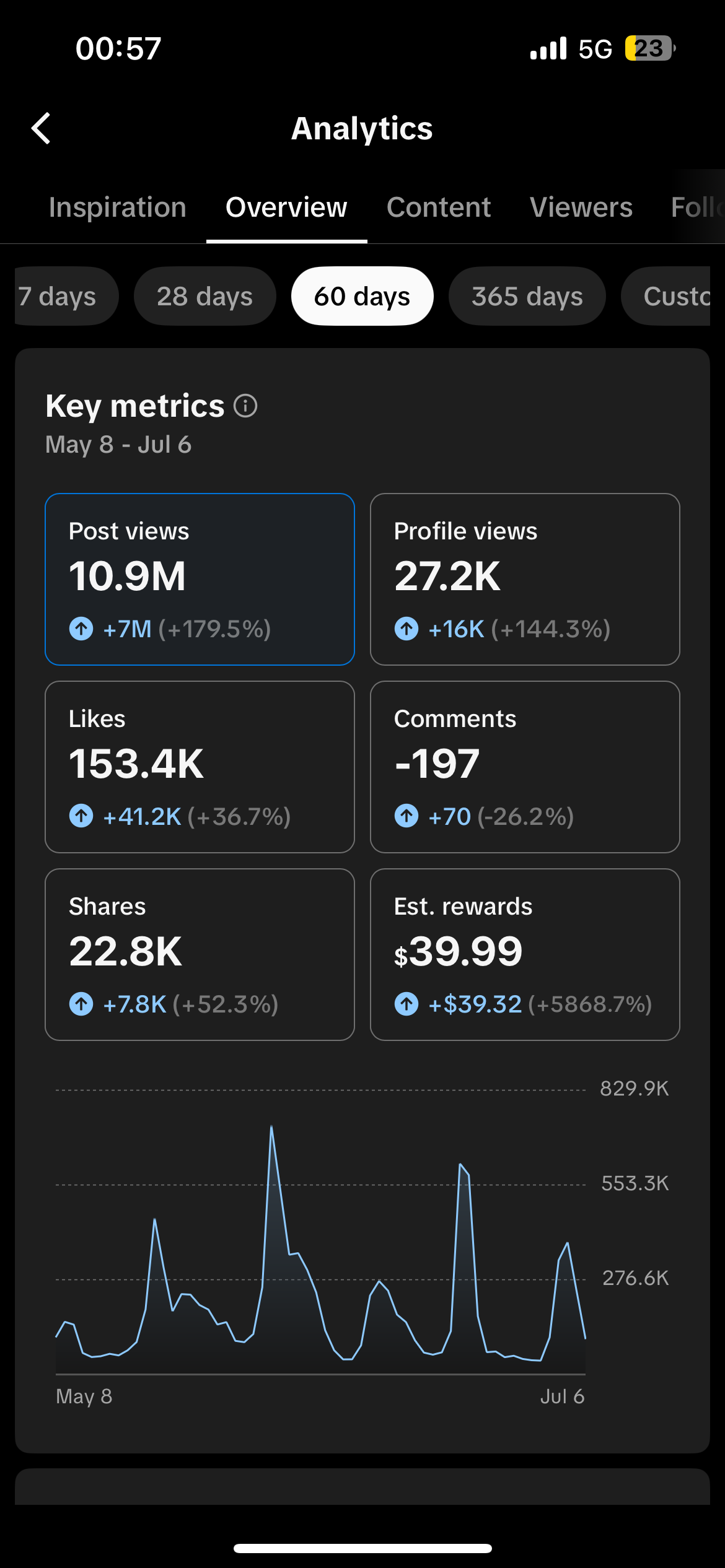Image resolution: width=725 pixels, height=1568 pixels.
Task: Tap Likes up-arrow trend icon
Action: (x=81, y=816)
